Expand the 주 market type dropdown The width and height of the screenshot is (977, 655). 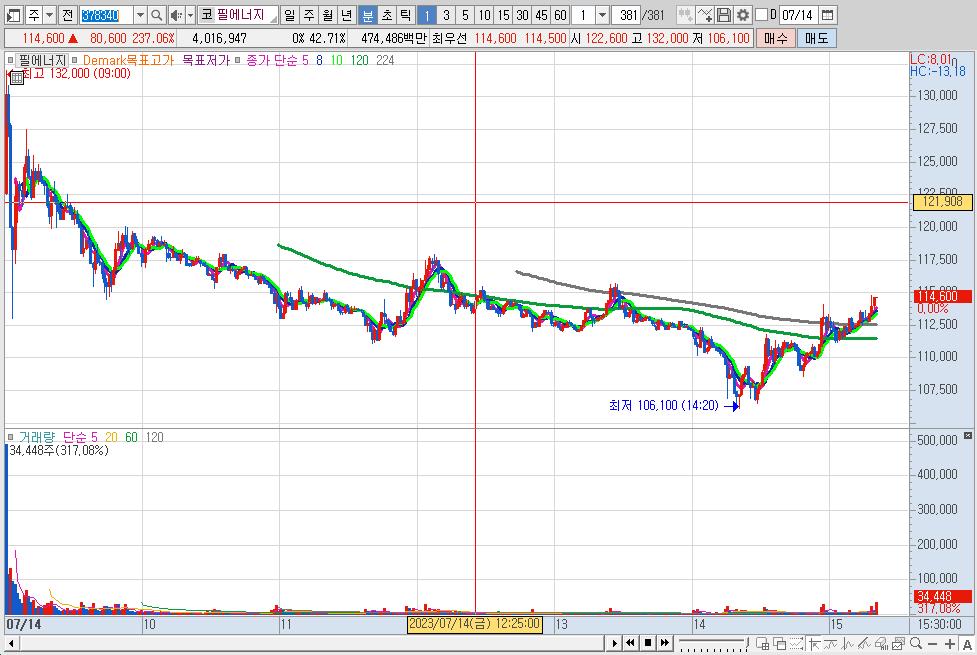tap(49, 15)
